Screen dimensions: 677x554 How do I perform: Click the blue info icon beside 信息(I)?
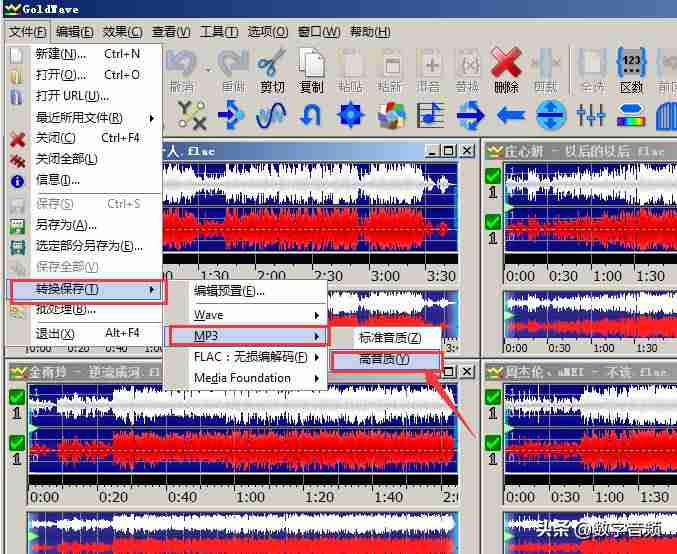pyautogui.click(x=17, y=181)
